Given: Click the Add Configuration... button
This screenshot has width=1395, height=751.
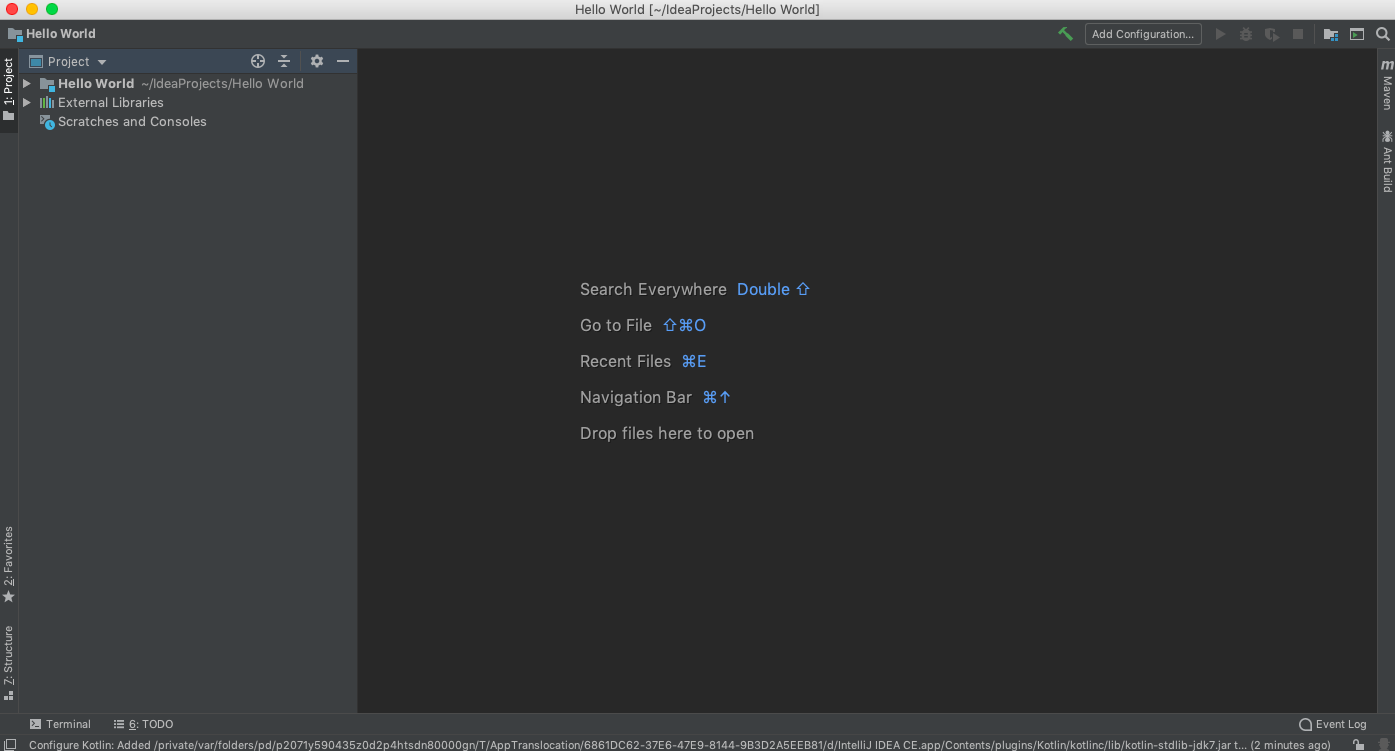Looking at the screenshot, I should (x=1143, y=34).
